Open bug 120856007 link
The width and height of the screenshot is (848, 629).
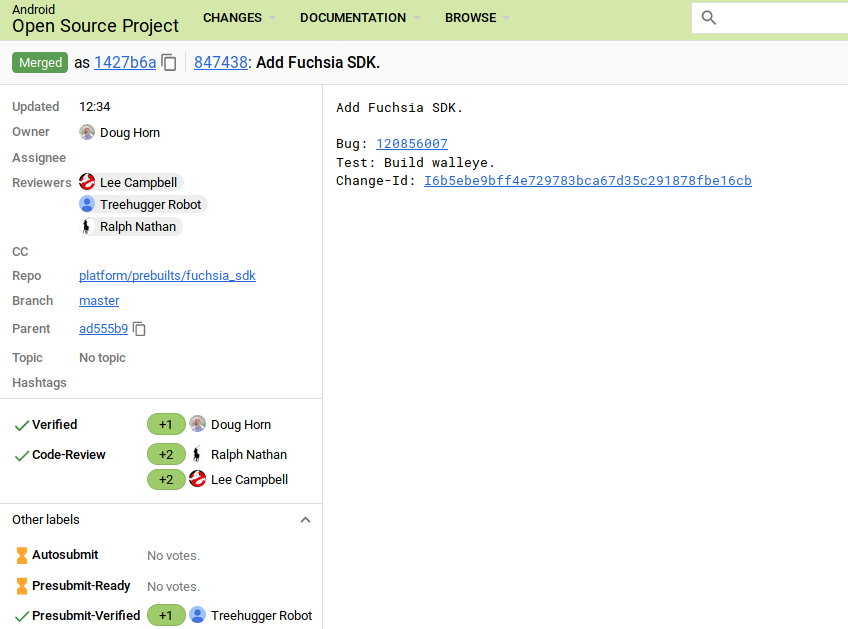[x=412, y=143]
